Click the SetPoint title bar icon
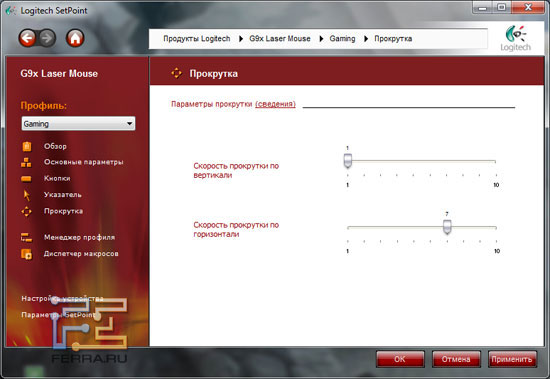 pyautogui.click(x=11, y=11)
